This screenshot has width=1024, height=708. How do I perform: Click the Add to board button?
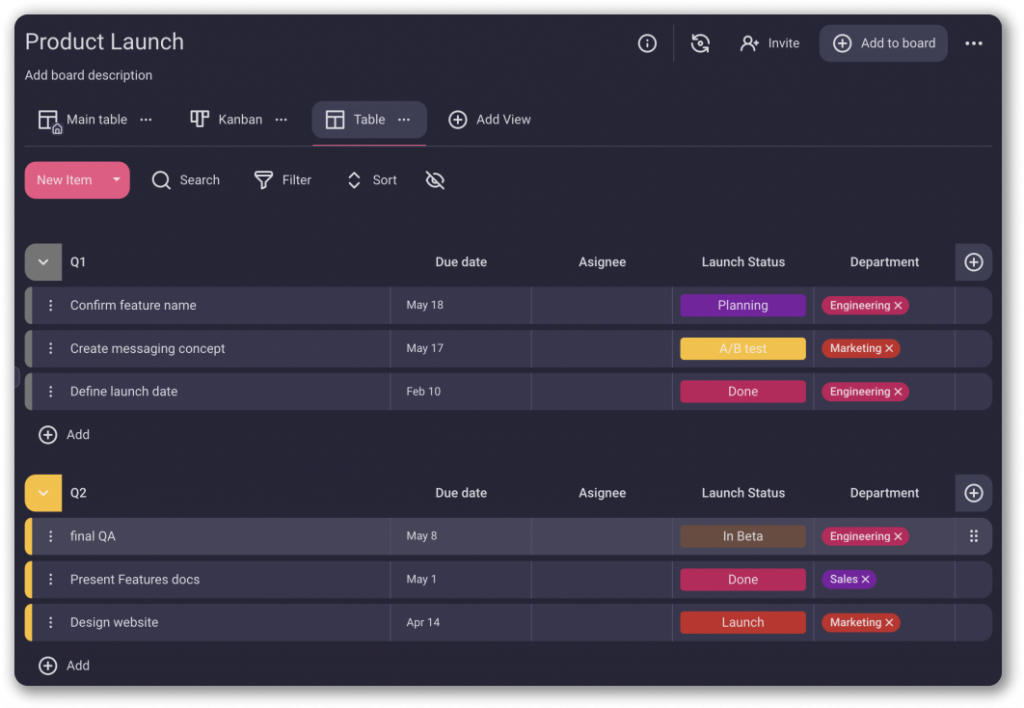883,43
